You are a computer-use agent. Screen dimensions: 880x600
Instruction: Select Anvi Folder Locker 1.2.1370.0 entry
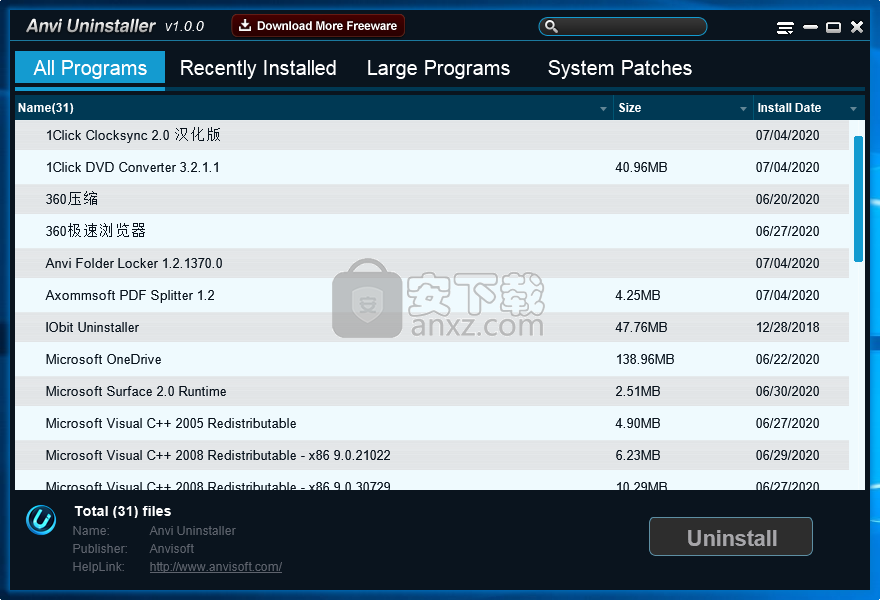134,263
